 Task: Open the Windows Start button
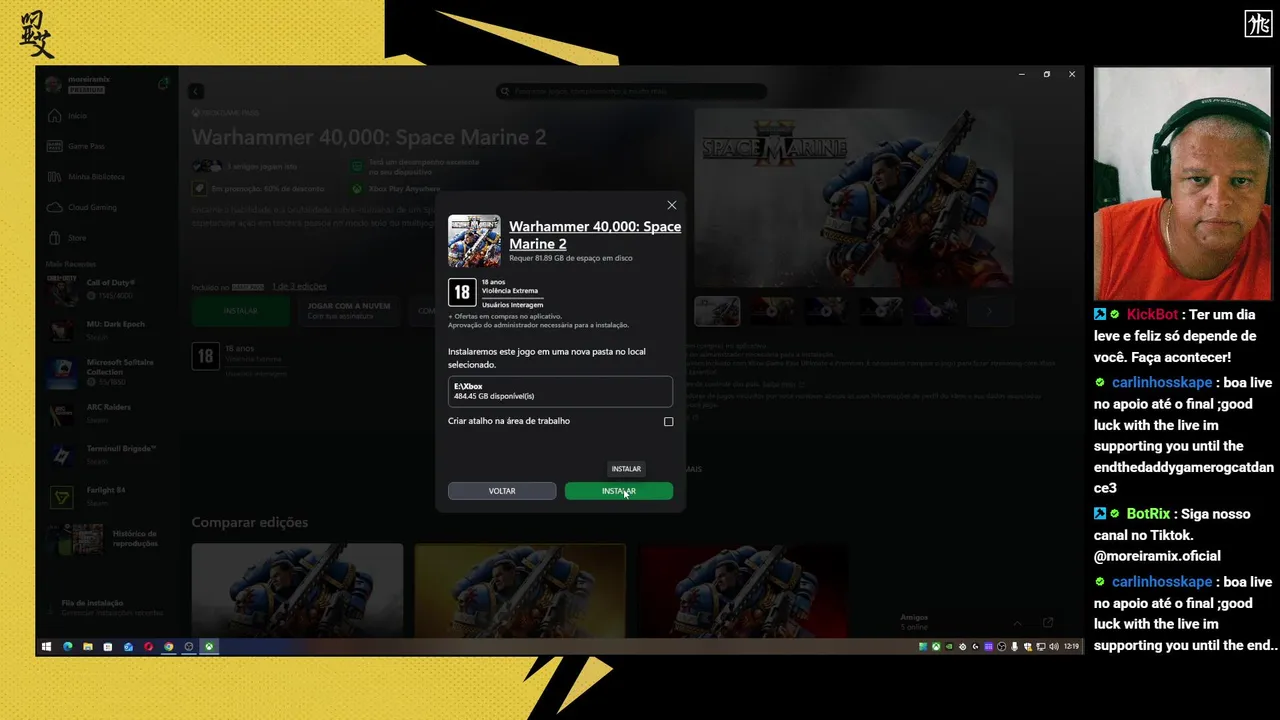pyautogui.click(x=46, y=647)
